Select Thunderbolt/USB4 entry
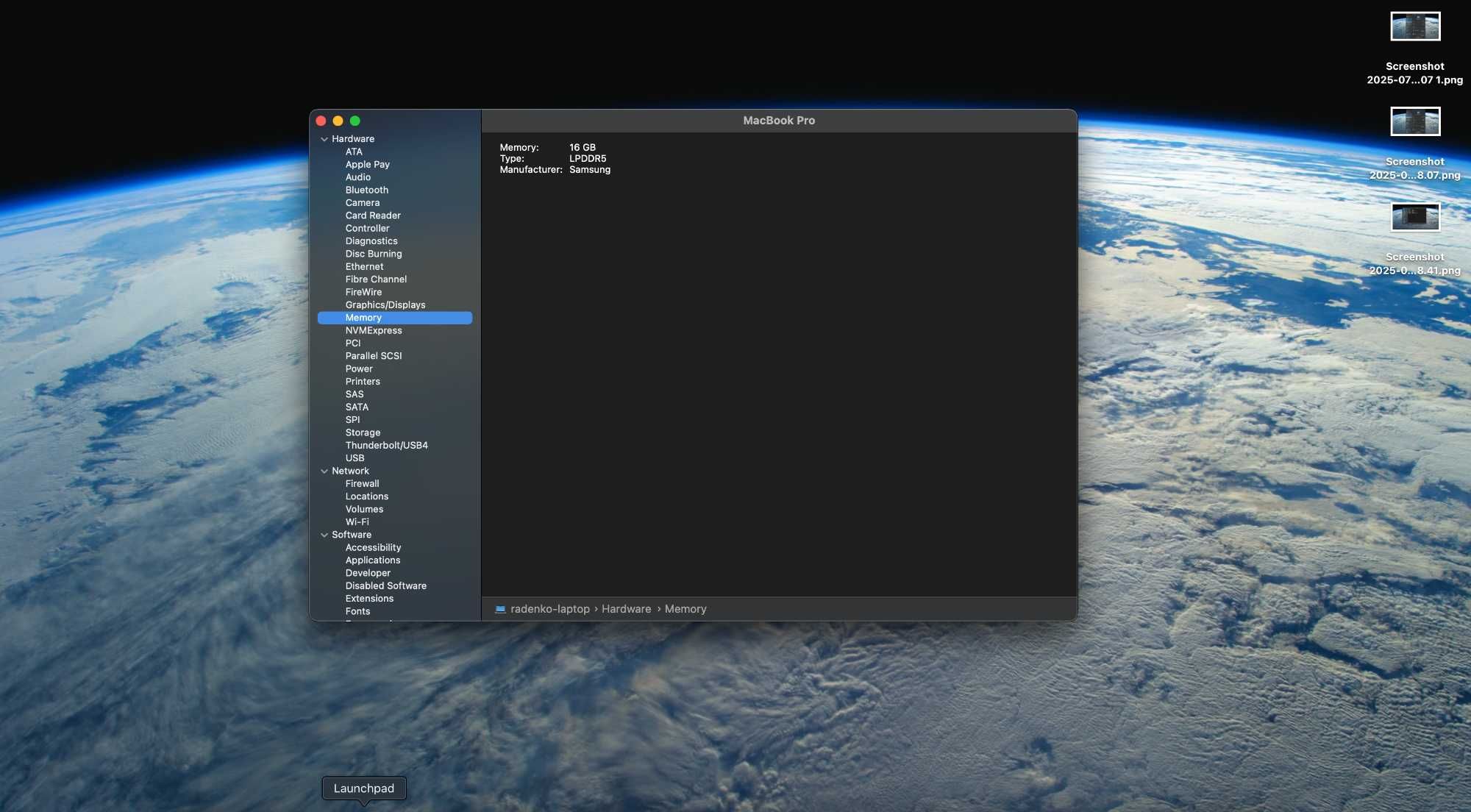The height and width of the screenshot is (812, 1471). pyautogui.click(x=387, y=446)
